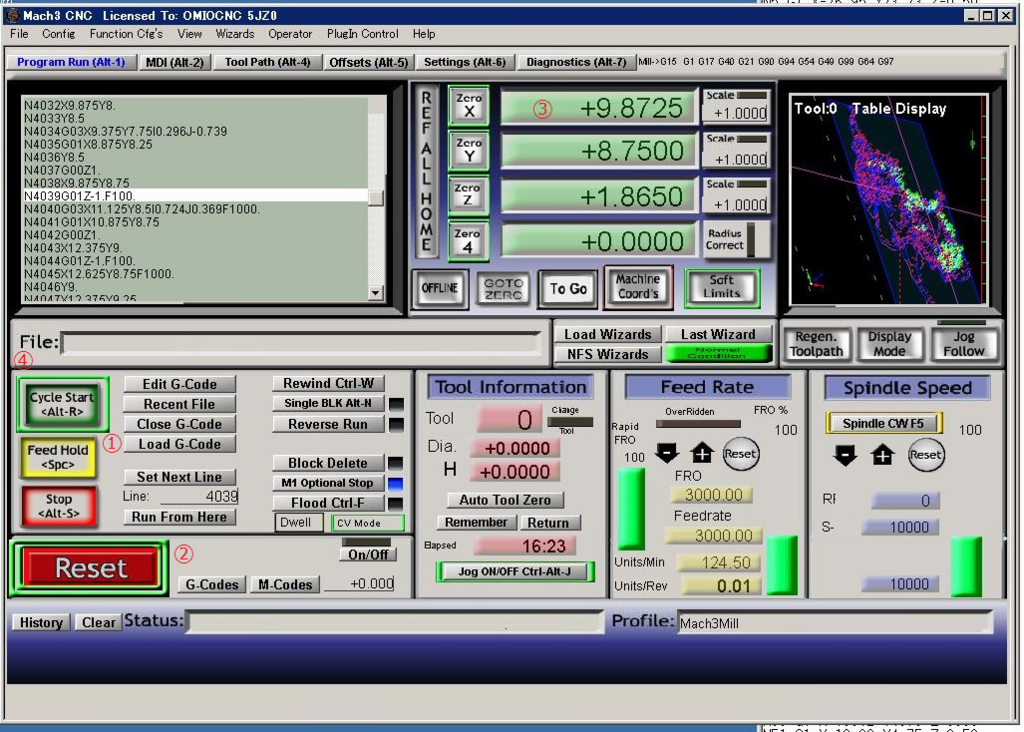Hit the big red Reset button
1024x732 pixels.
[x=90, y=568]
